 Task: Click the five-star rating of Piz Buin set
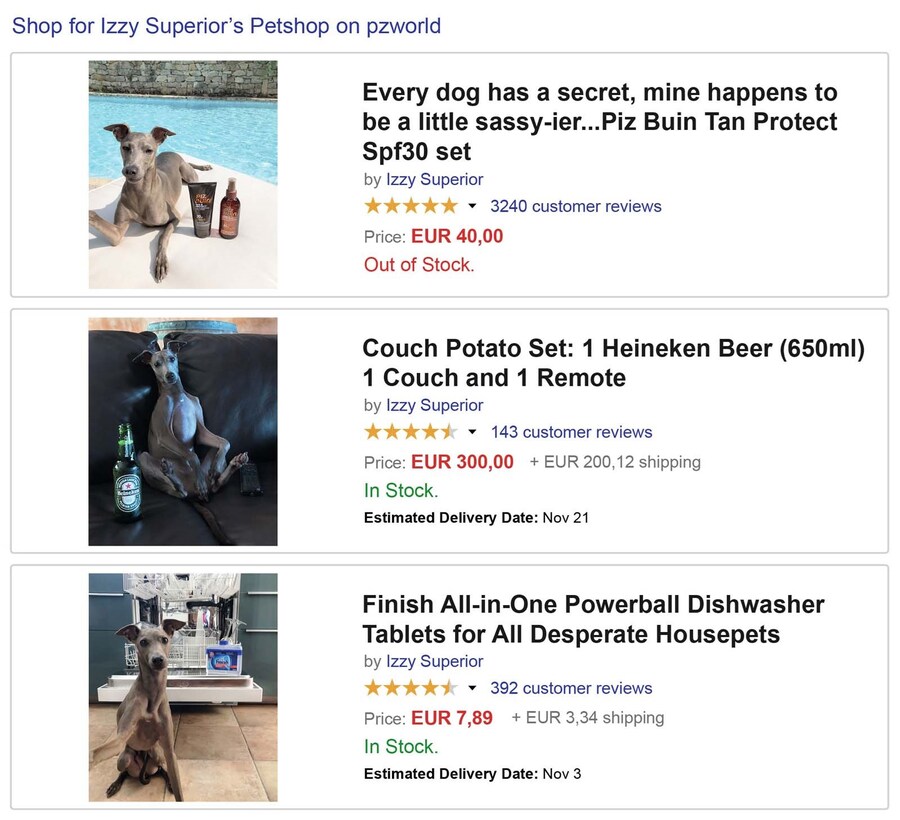410,206
